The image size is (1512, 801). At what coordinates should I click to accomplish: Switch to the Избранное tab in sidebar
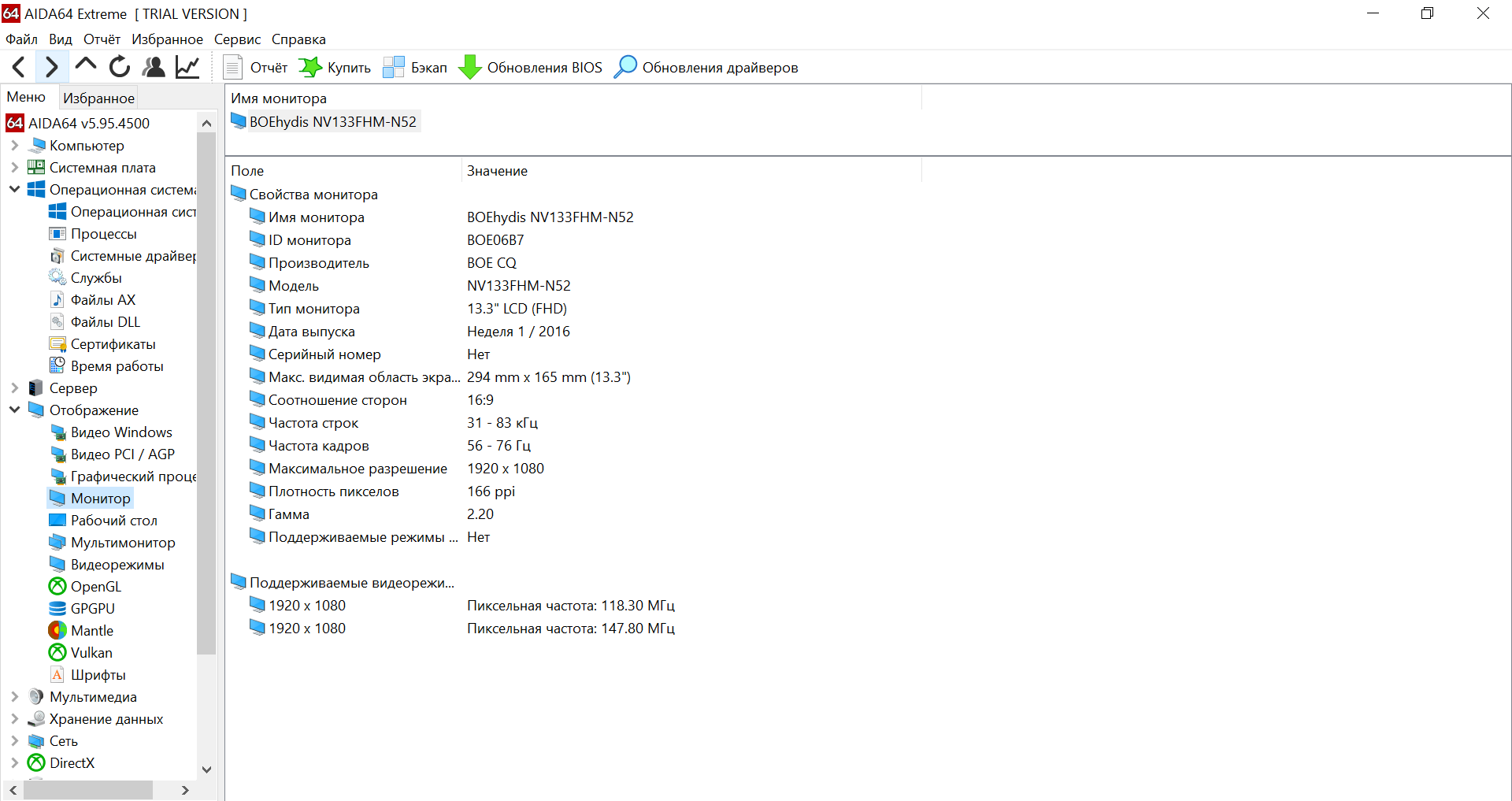point(98,98)
